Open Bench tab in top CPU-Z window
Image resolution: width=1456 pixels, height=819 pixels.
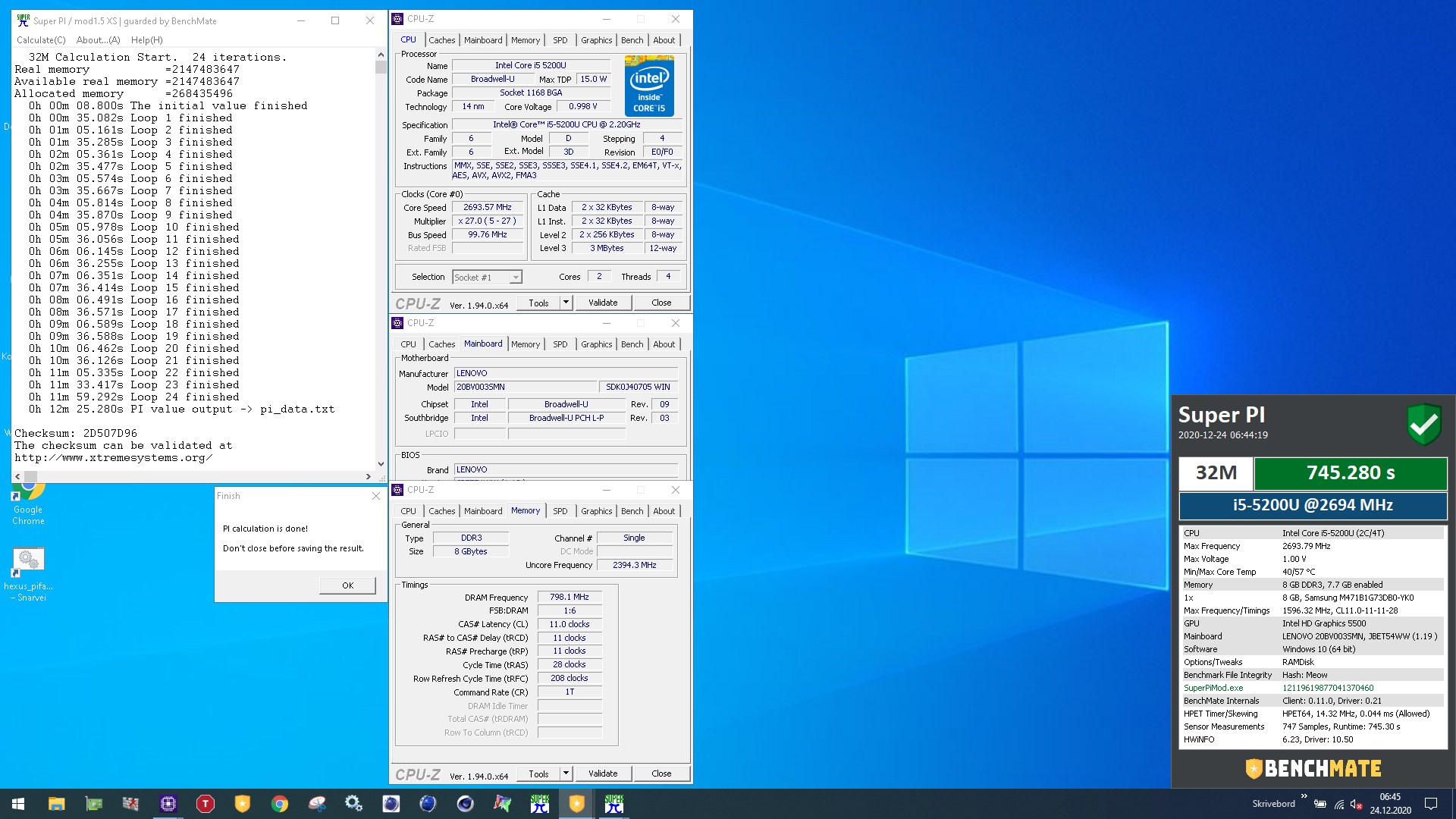pos(632,40)
